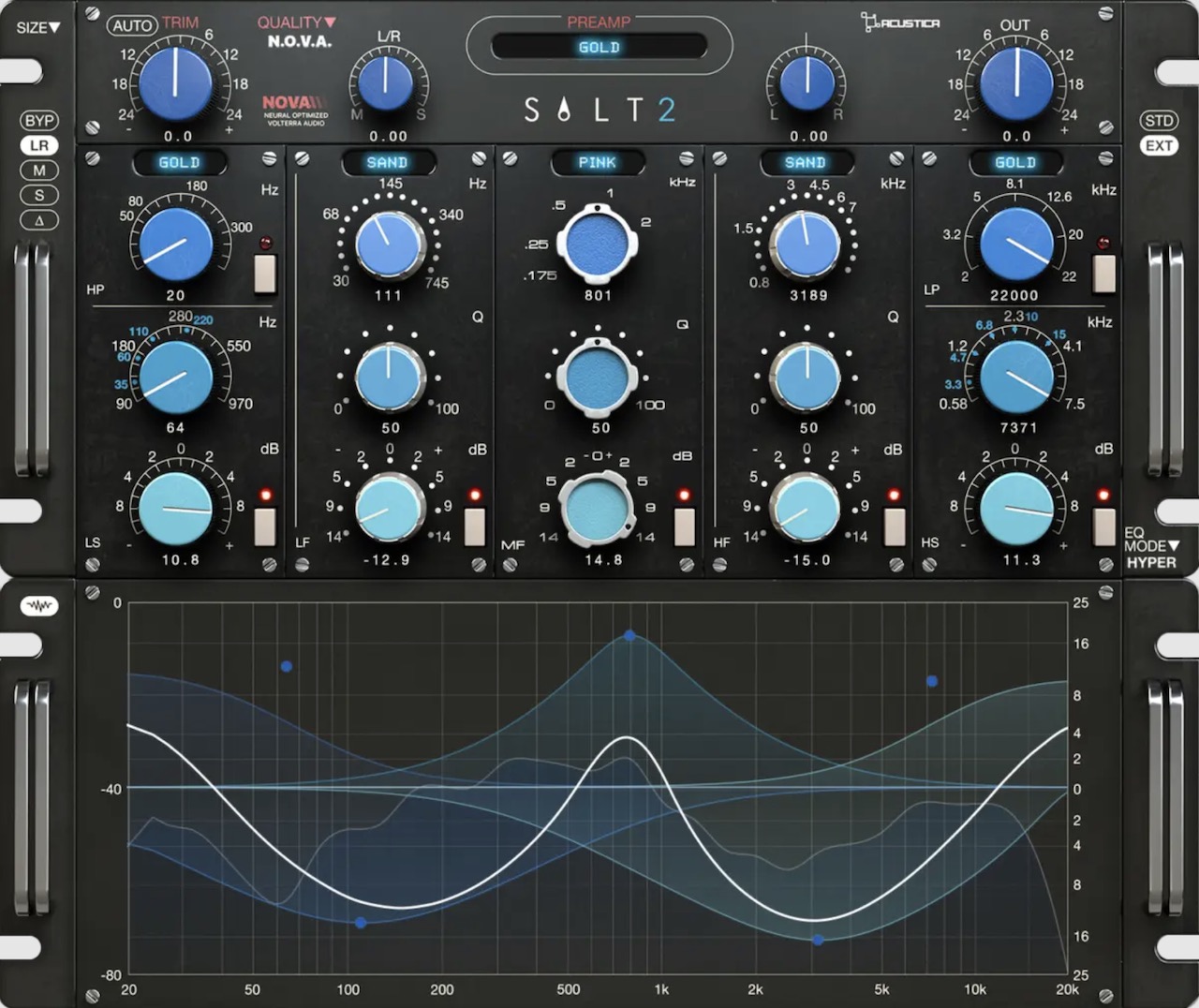Click the Acustica logo
This screenshot has width=1199, height=1008.
[900, 22]
